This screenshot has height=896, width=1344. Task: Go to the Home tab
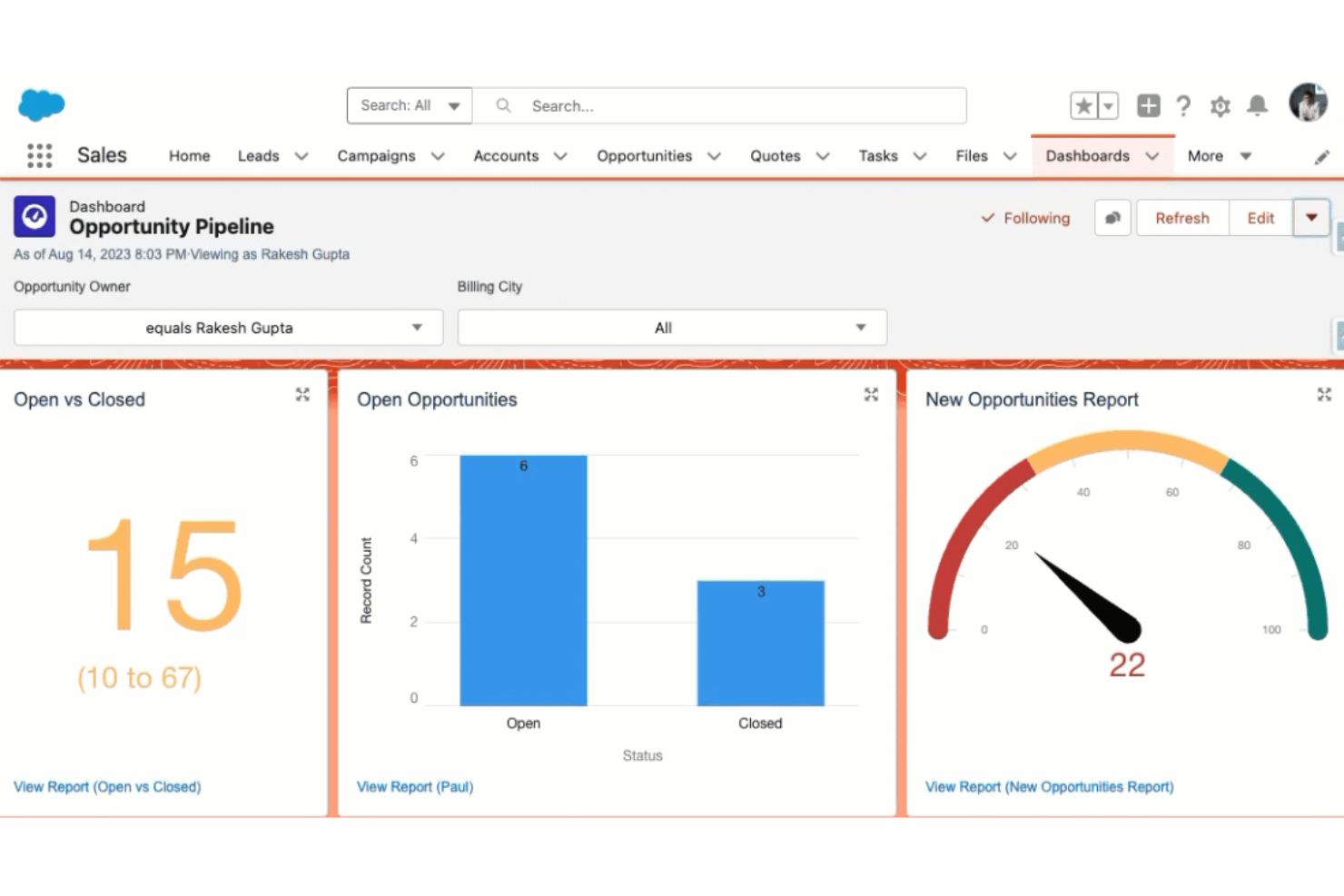pyautogui.click(x=189, y=156)
